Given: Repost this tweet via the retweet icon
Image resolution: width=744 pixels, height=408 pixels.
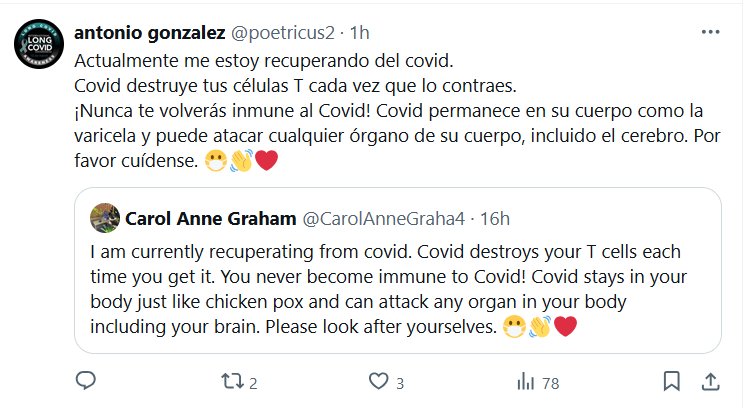Looking at the screenshot, I should tap(231, 381).
